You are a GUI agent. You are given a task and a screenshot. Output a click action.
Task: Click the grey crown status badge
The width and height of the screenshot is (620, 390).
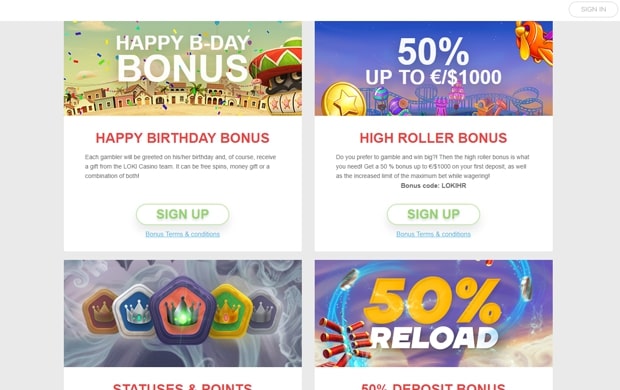[264, 311]
